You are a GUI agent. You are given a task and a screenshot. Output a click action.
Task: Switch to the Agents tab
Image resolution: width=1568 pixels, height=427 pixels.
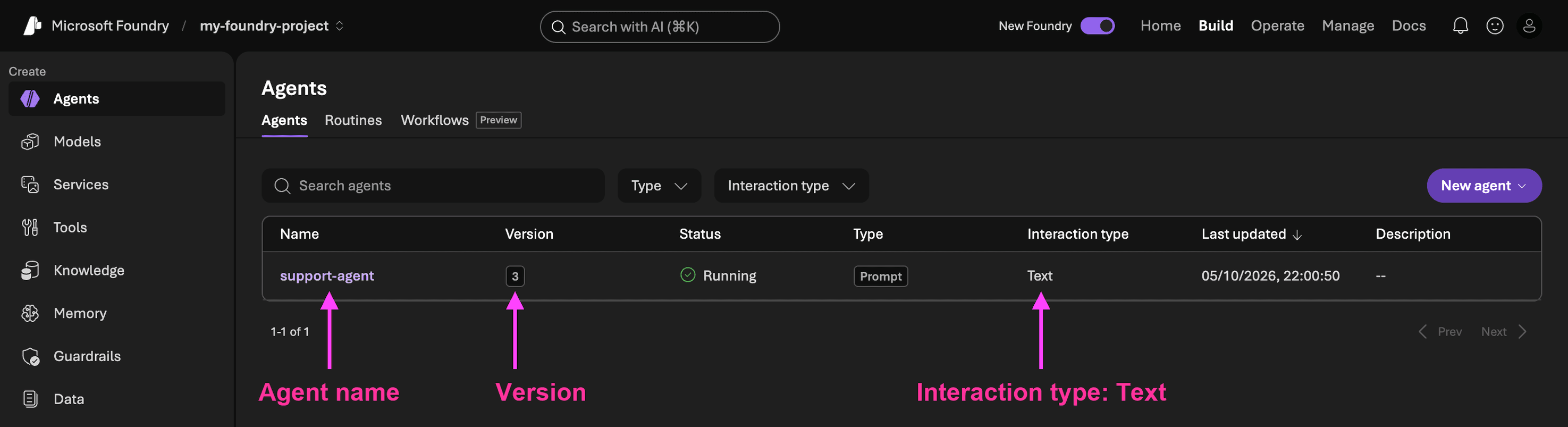(284, 120)
